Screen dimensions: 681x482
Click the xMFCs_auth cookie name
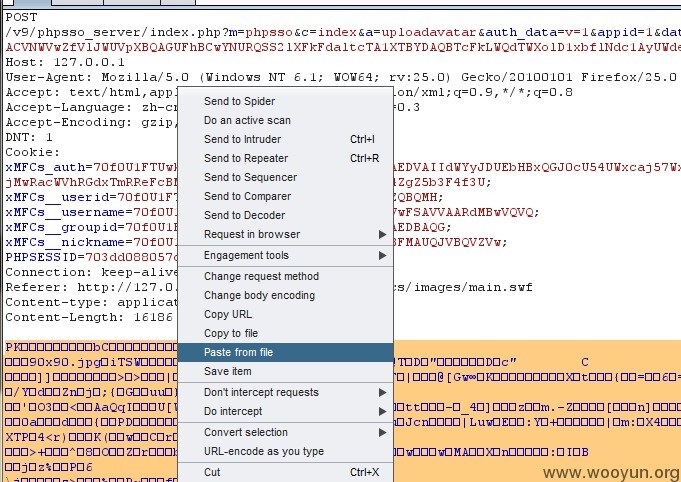pos(45,167)
